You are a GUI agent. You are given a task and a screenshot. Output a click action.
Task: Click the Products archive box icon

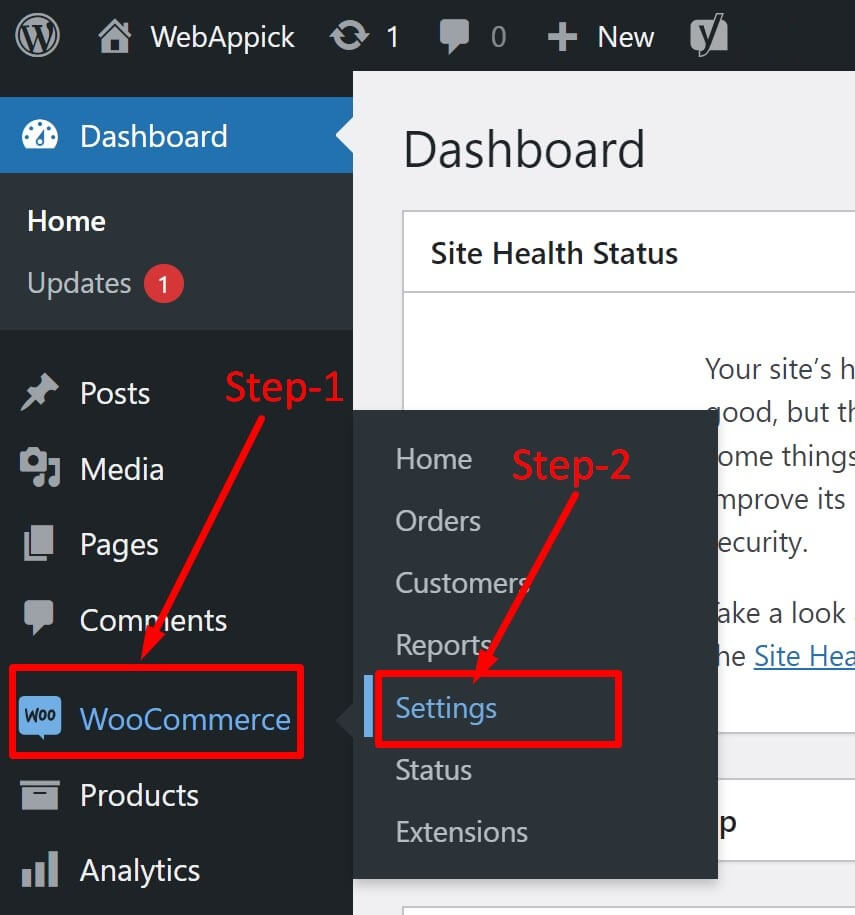(40, 795)
